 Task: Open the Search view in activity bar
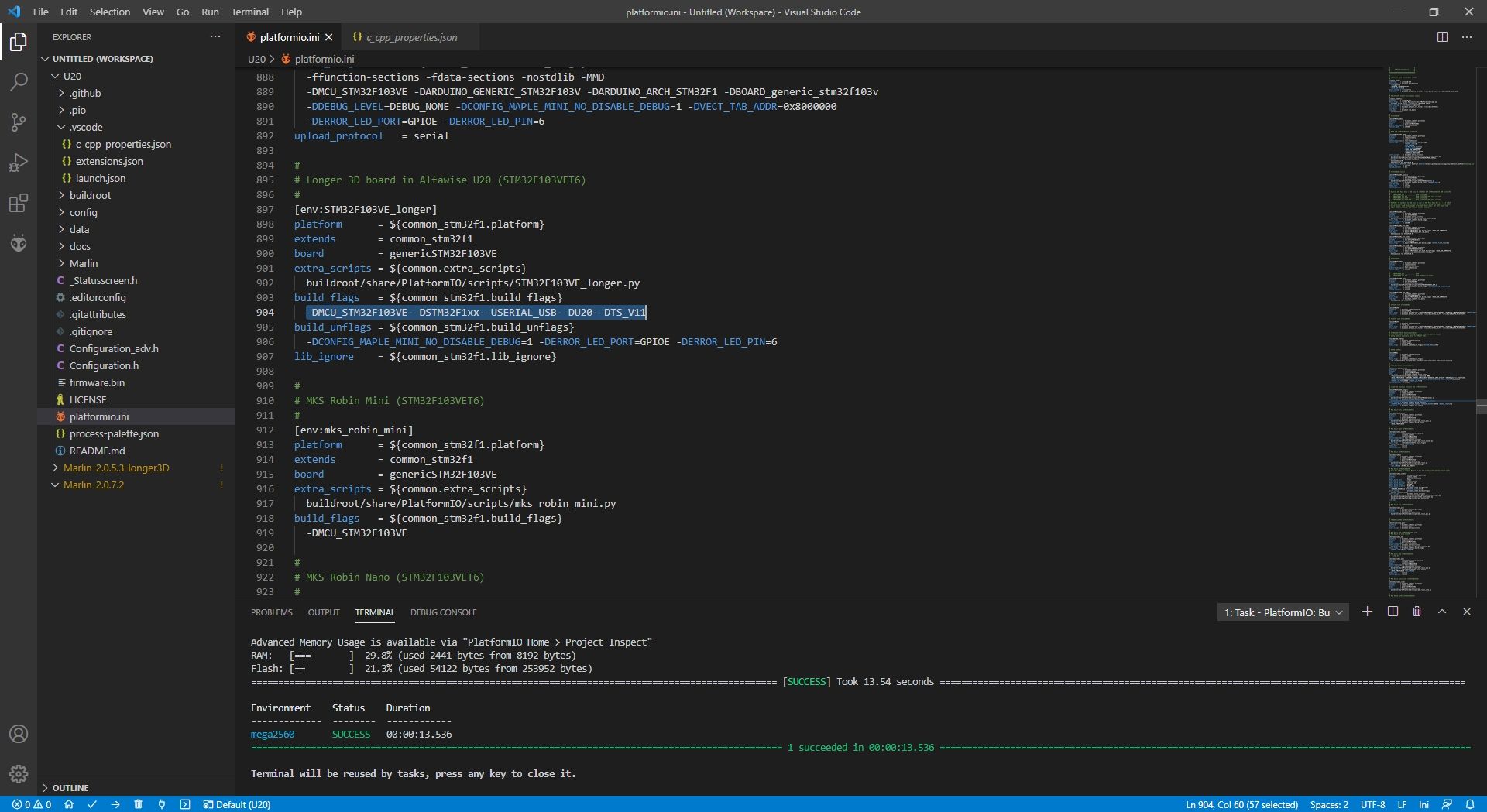coord(19,81)
